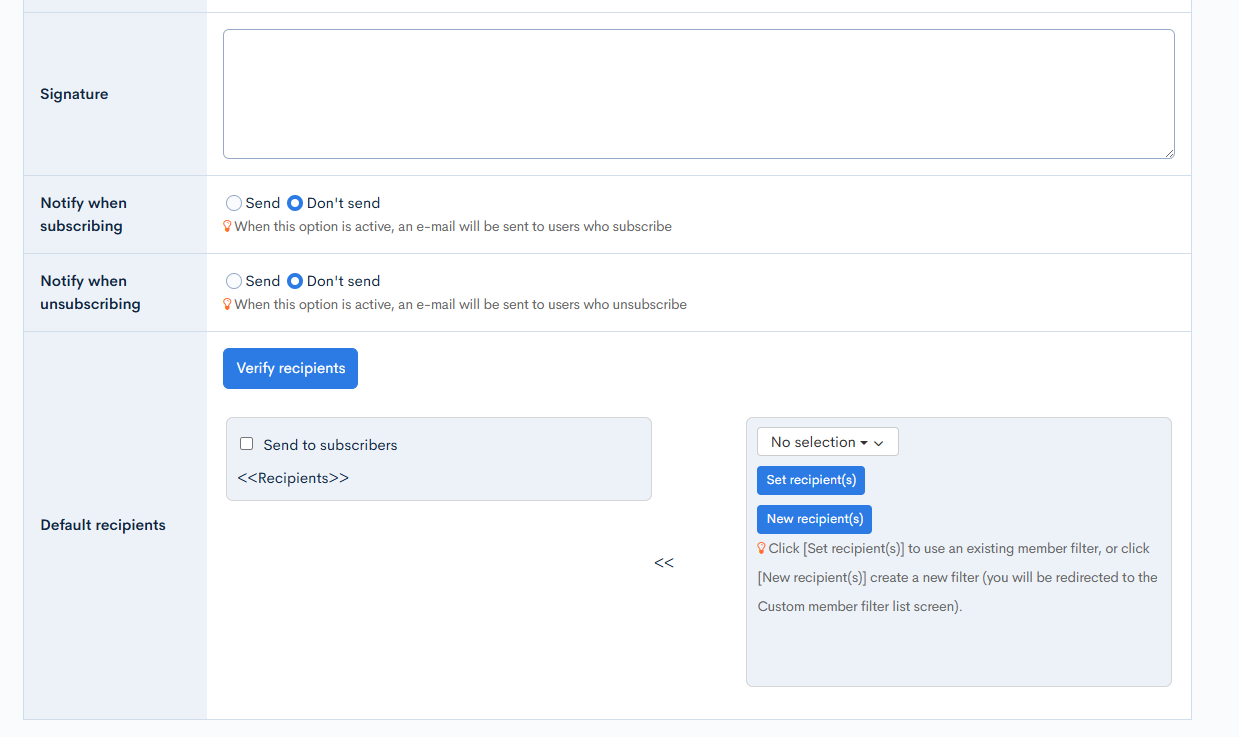Click the New recipient(s) button

coord(814,519)
